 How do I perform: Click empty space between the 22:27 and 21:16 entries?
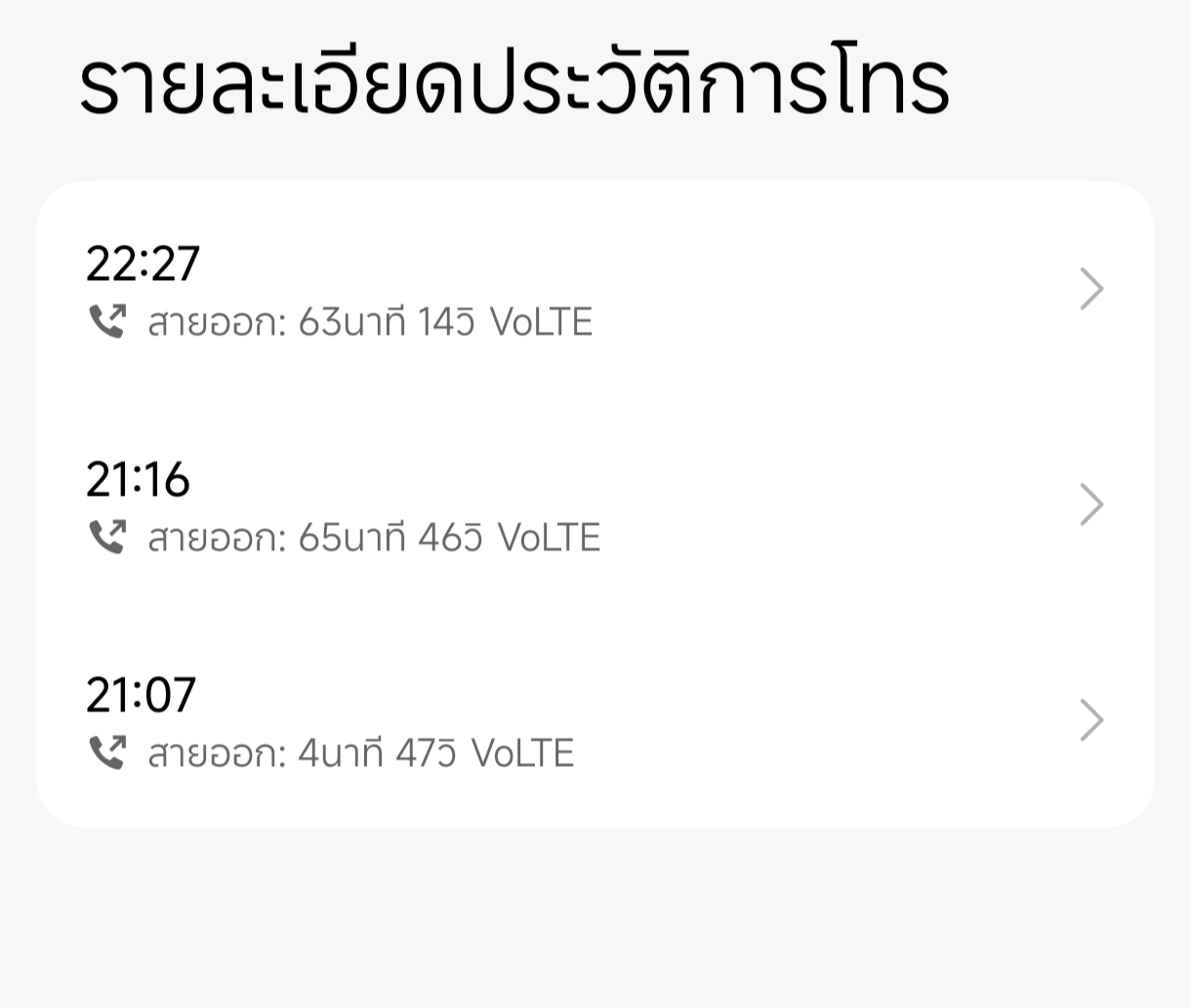click(x=595, y=400)
